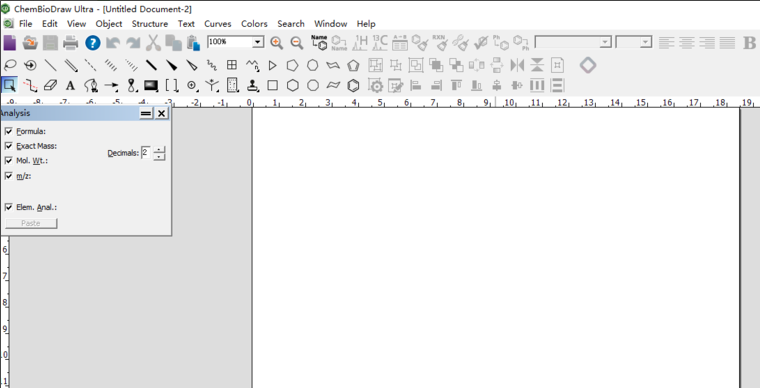Open the font name dropdown
The height and width of the screenshot is (388, 760).
coord(605,42)
